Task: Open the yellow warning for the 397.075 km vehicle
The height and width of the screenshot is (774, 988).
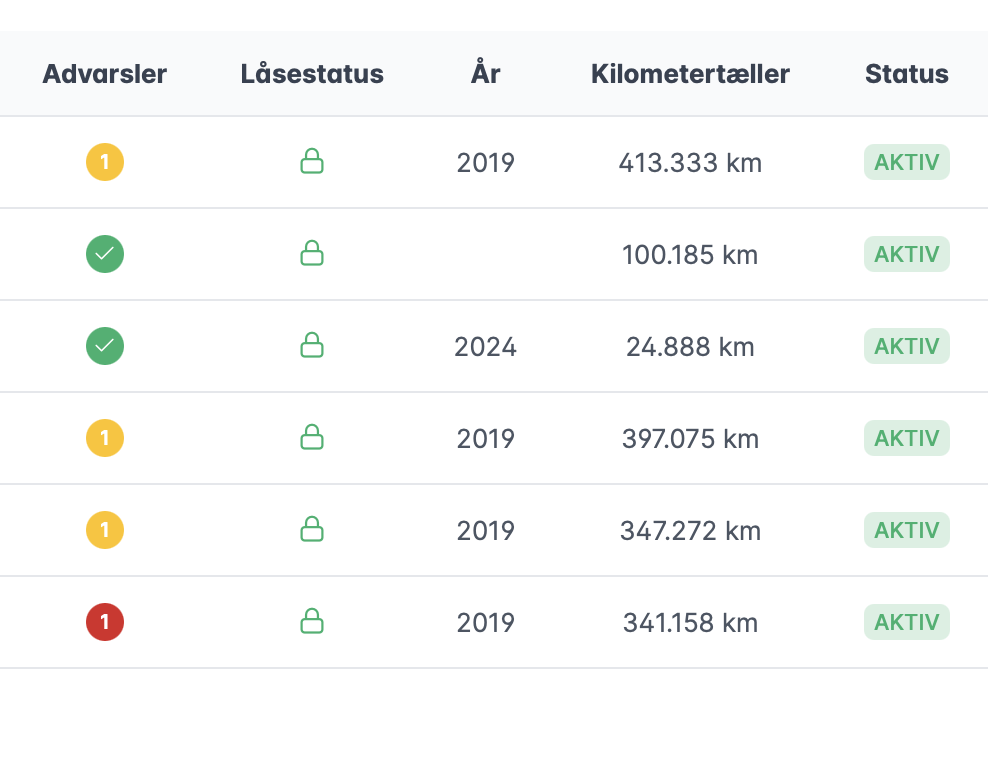Action: 105,438
